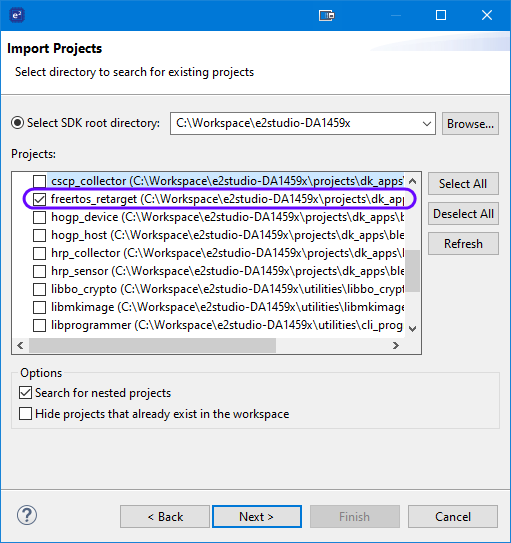Click the e2 studio app icon
This screenshot has height=543, width=511.
click(x=17, y=16)
